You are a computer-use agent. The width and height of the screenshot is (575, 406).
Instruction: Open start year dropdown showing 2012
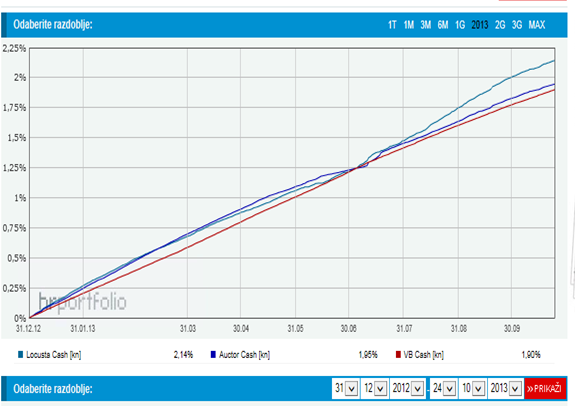tap(407, 388)
